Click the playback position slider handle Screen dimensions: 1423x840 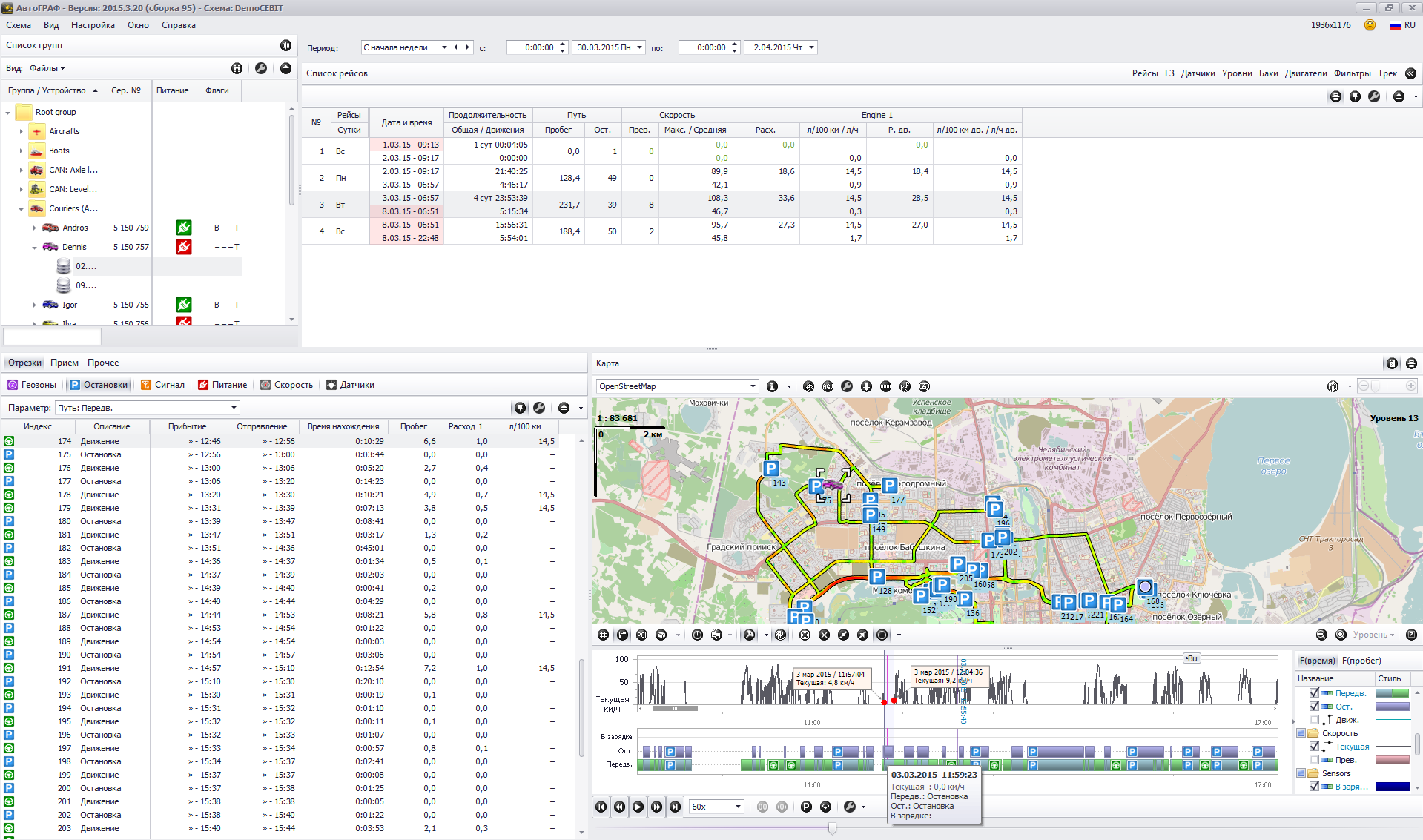(832, 828)
